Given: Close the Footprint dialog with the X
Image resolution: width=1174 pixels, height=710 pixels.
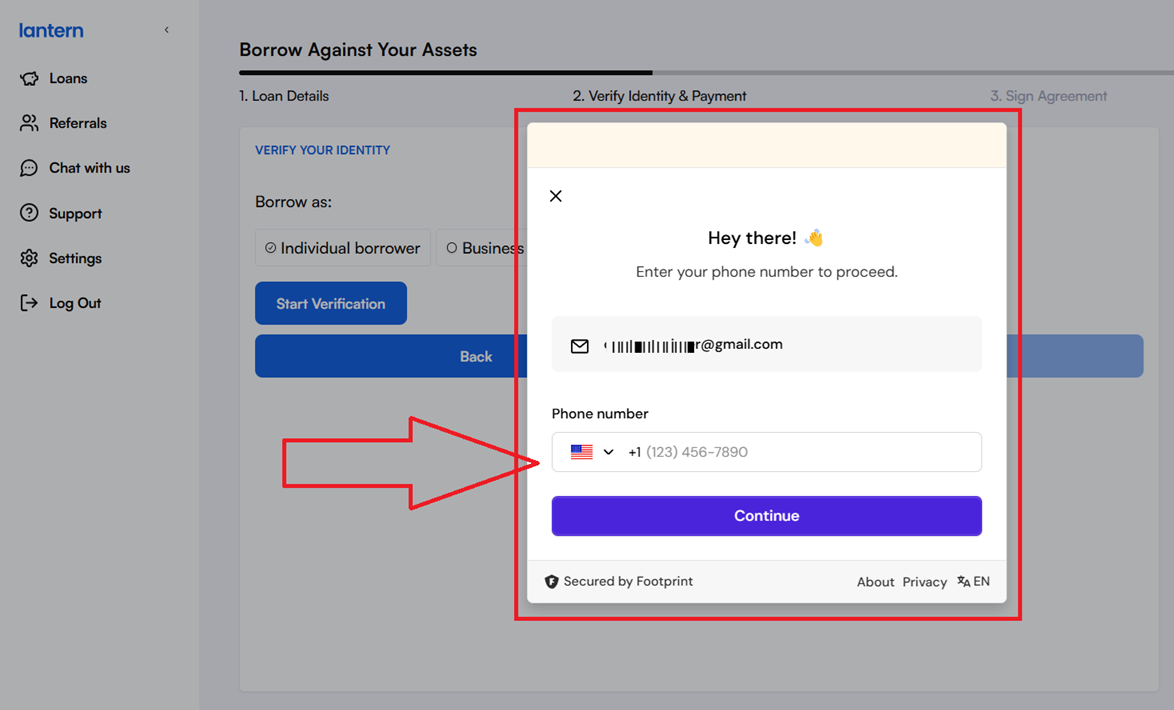Looking at the screenshot, I should [556, 196].
